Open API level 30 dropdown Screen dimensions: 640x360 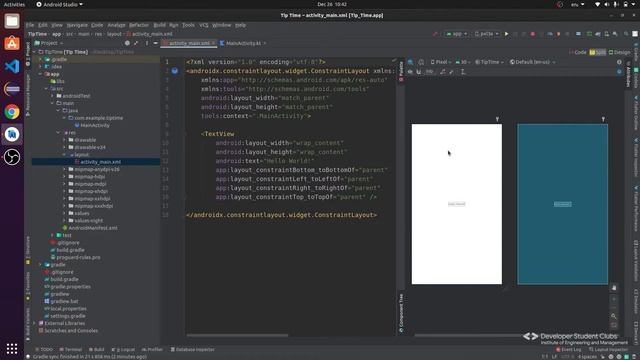pyautogui.click(x=463, y=62)
